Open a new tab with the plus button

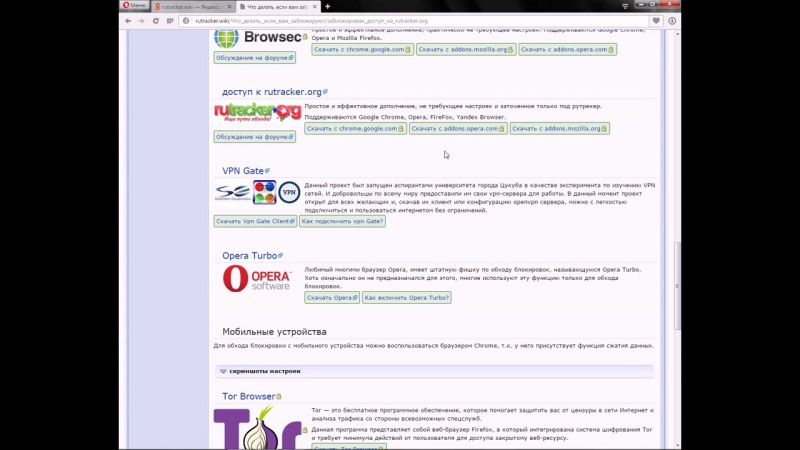tap(328, 7)
